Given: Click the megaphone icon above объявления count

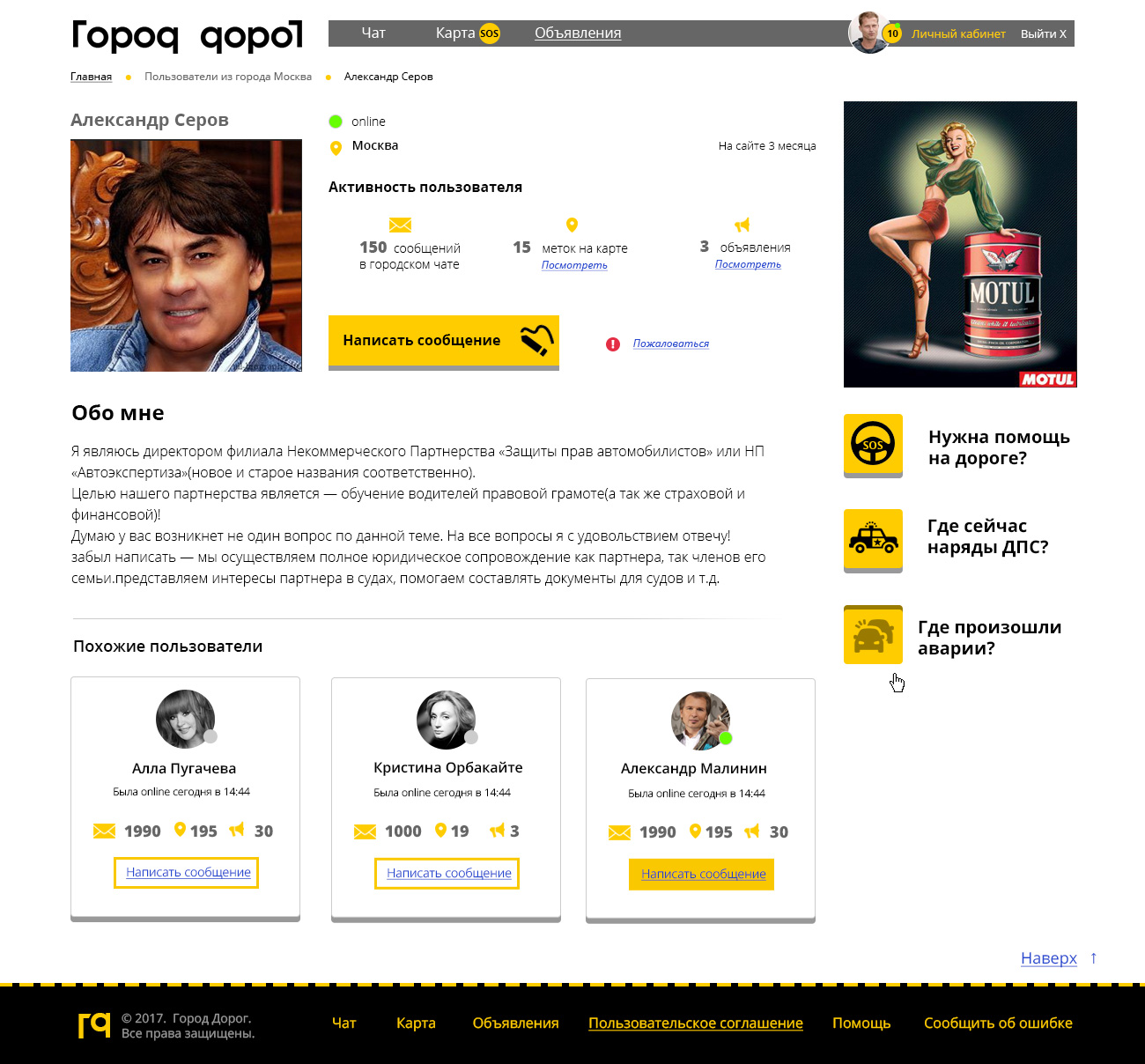Looking at the screenshot, I should coord(742,225).
